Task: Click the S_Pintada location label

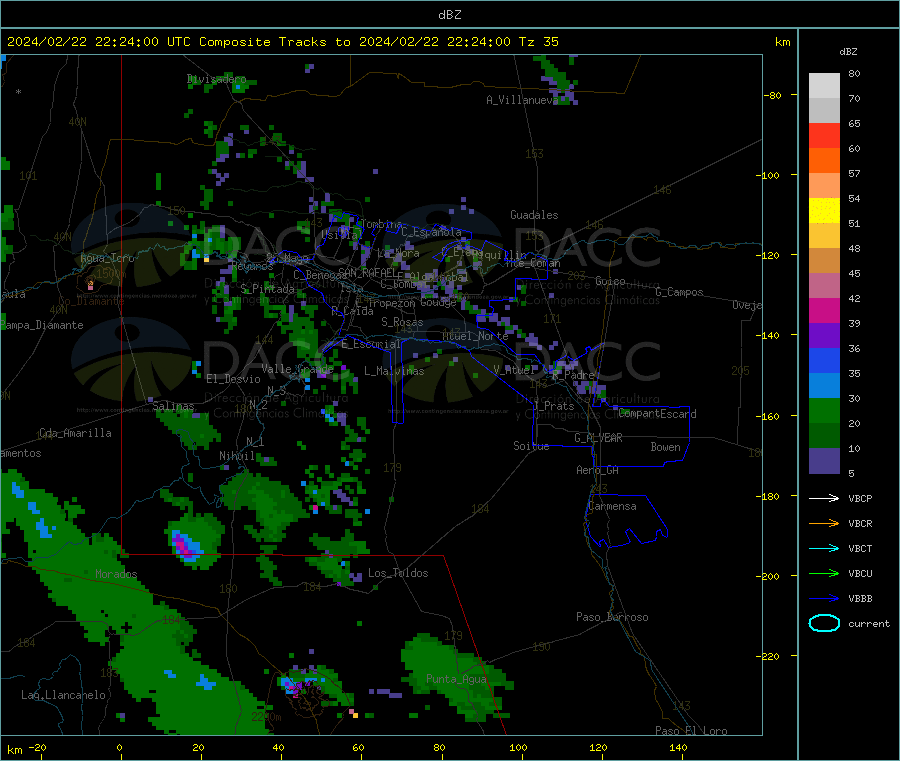Action: click(267, 289)
